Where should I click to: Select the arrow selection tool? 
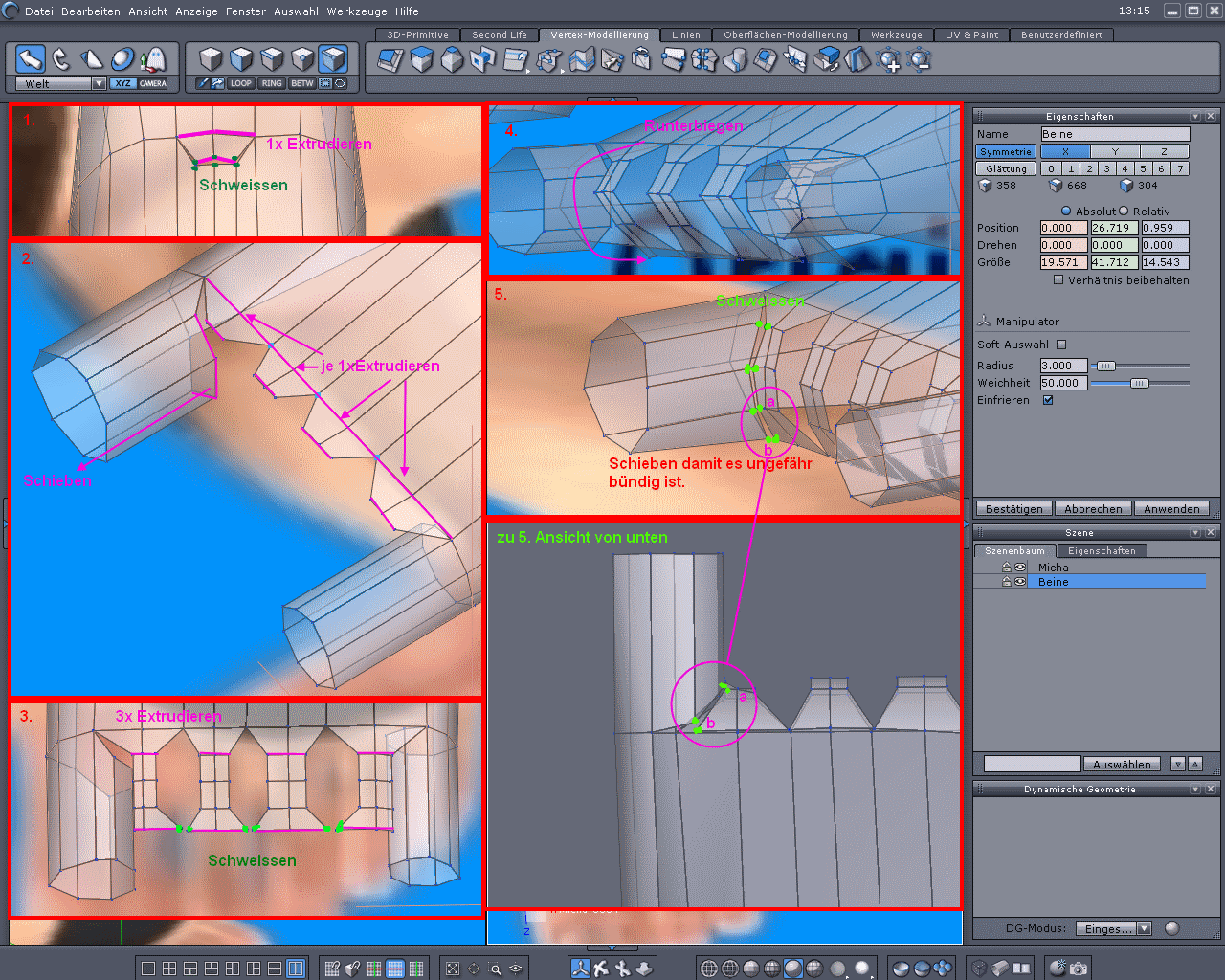pos(31,59)
